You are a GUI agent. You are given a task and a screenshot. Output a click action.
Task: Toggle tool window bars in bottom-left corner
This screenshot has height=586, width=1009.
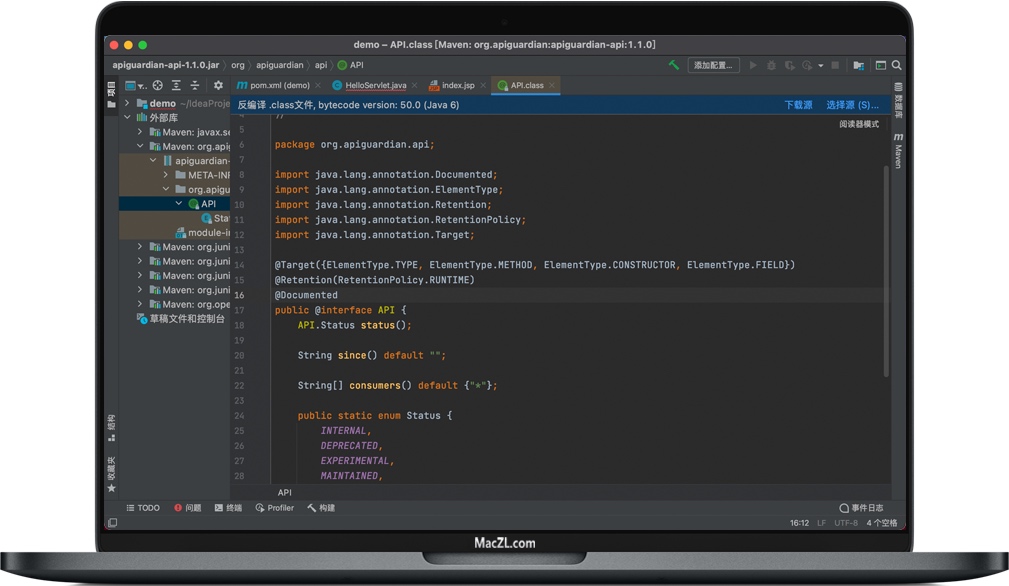pos(112,523)
